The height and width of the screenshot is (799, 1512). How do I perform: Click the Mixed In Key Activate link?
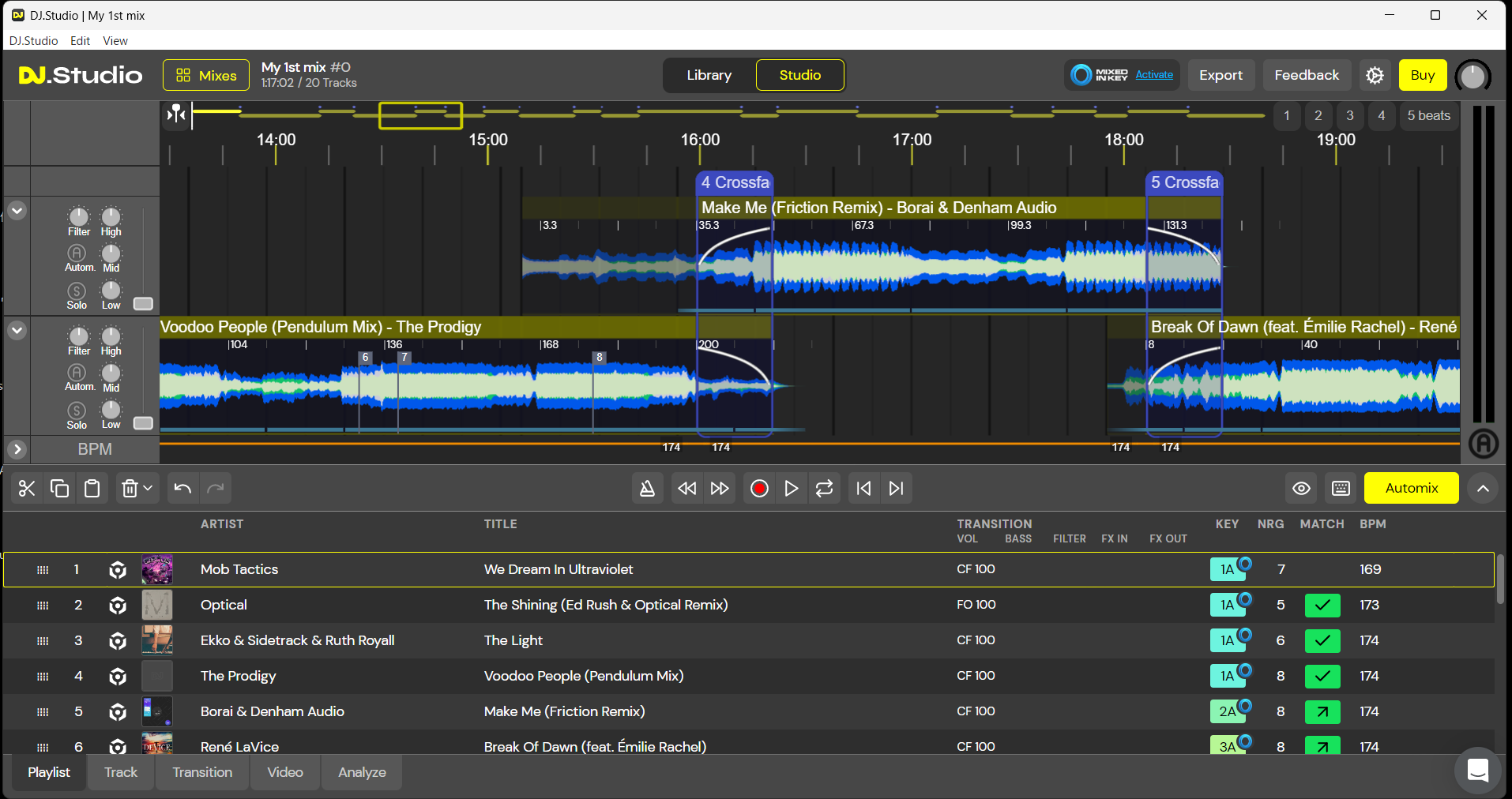click(1154, 75)
